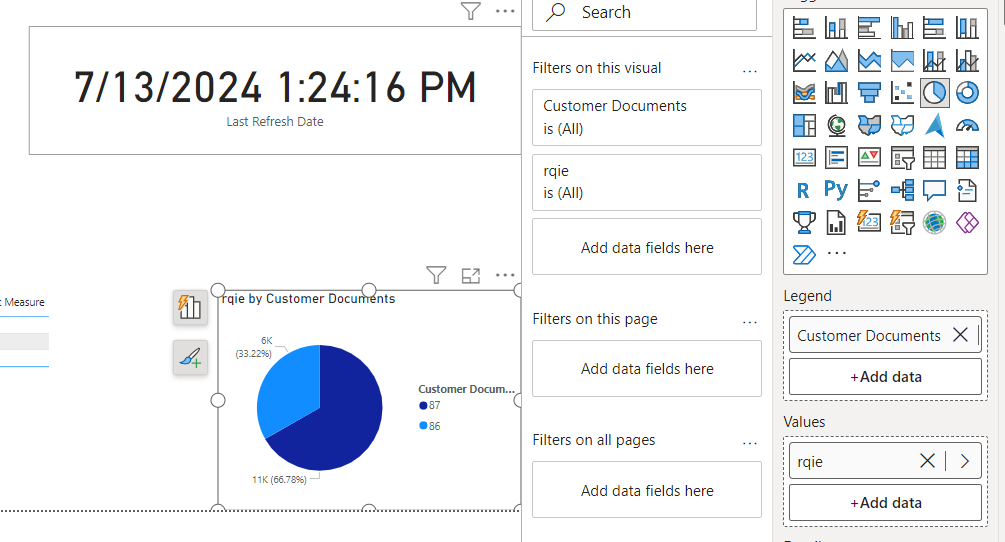
Task: Choose the Stacked area chart visual
Action: (869, 61)
